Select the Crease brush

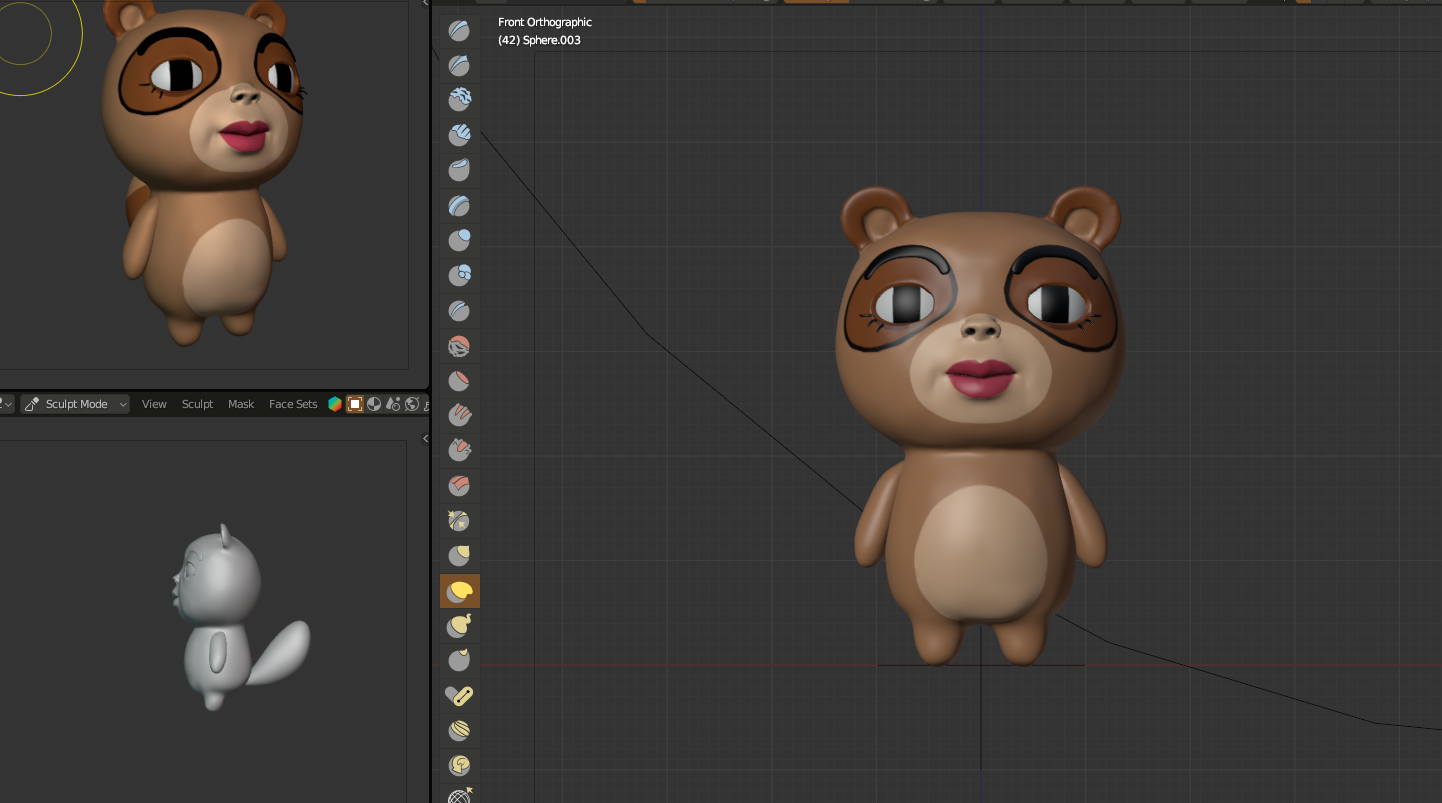click(x=459, y=310)
